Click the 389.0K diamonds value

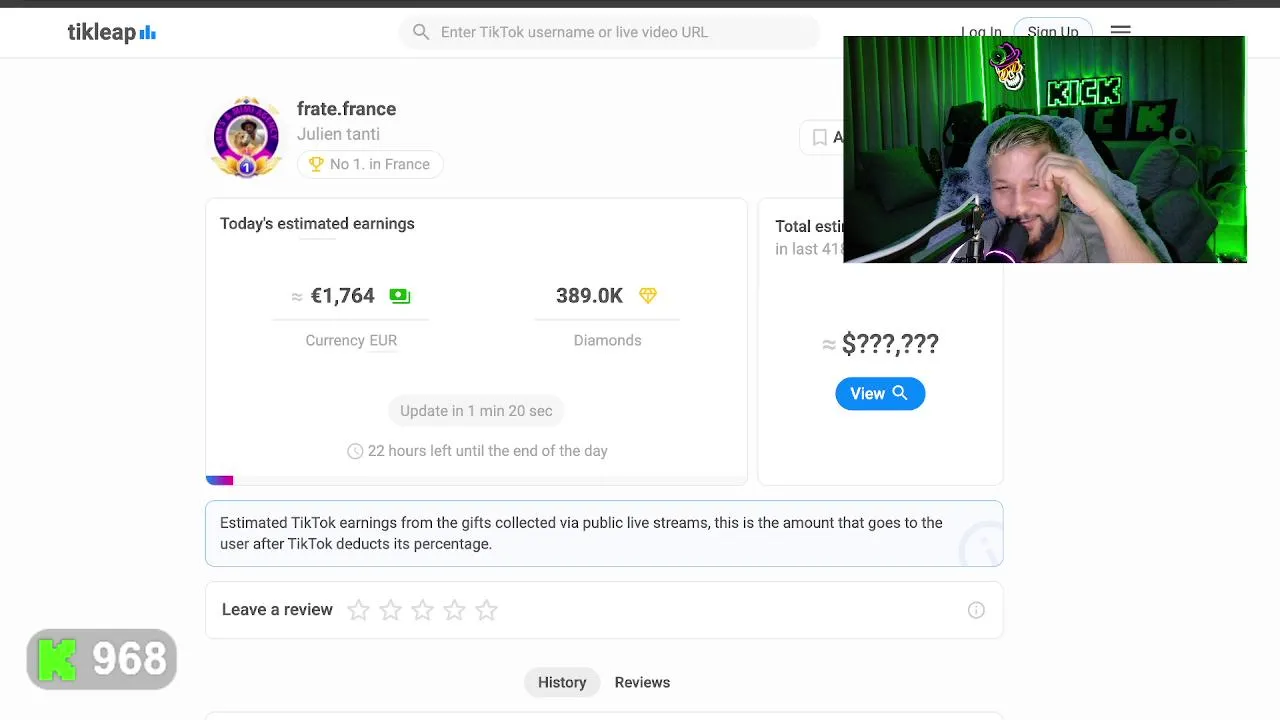tap(589, 295)
